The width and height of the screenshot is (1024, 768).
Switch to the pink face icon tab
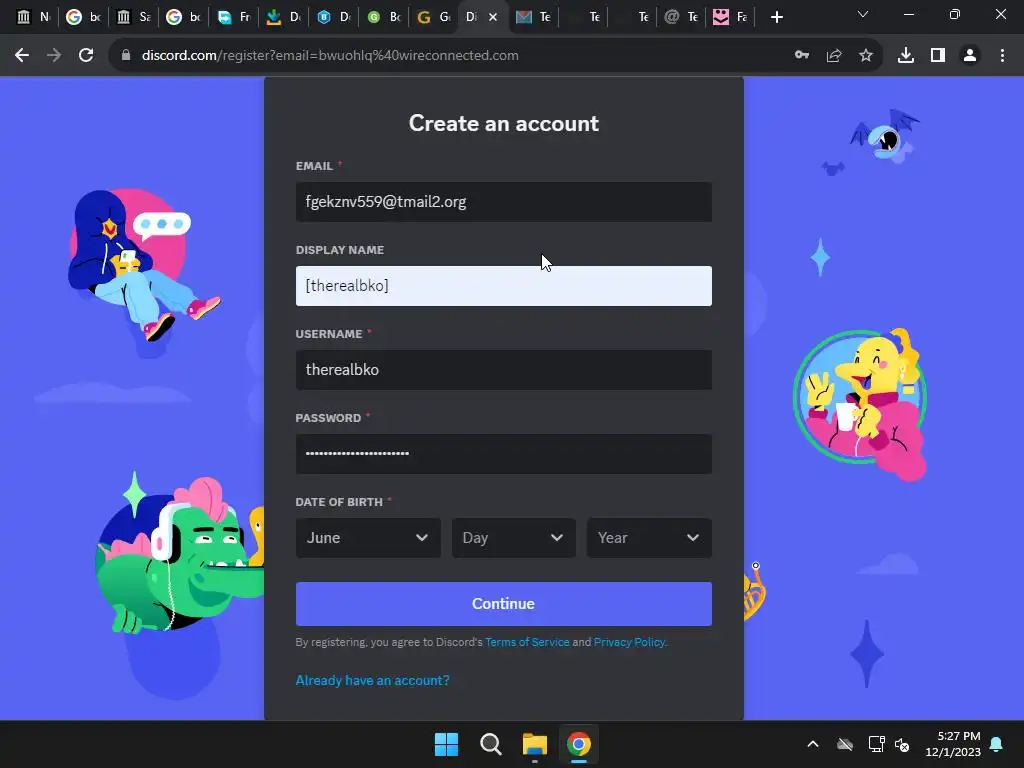point(730,17)
